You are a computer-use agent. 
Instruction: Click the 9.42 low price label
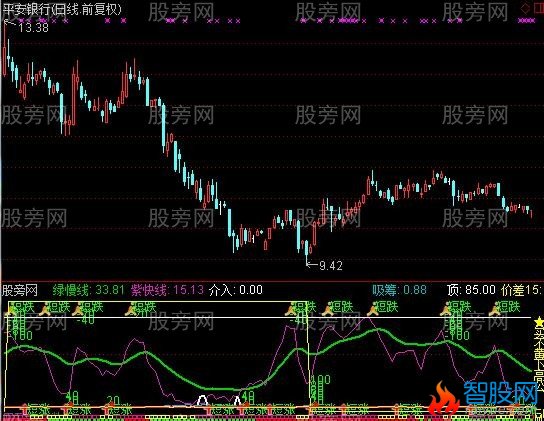[331, 266]
